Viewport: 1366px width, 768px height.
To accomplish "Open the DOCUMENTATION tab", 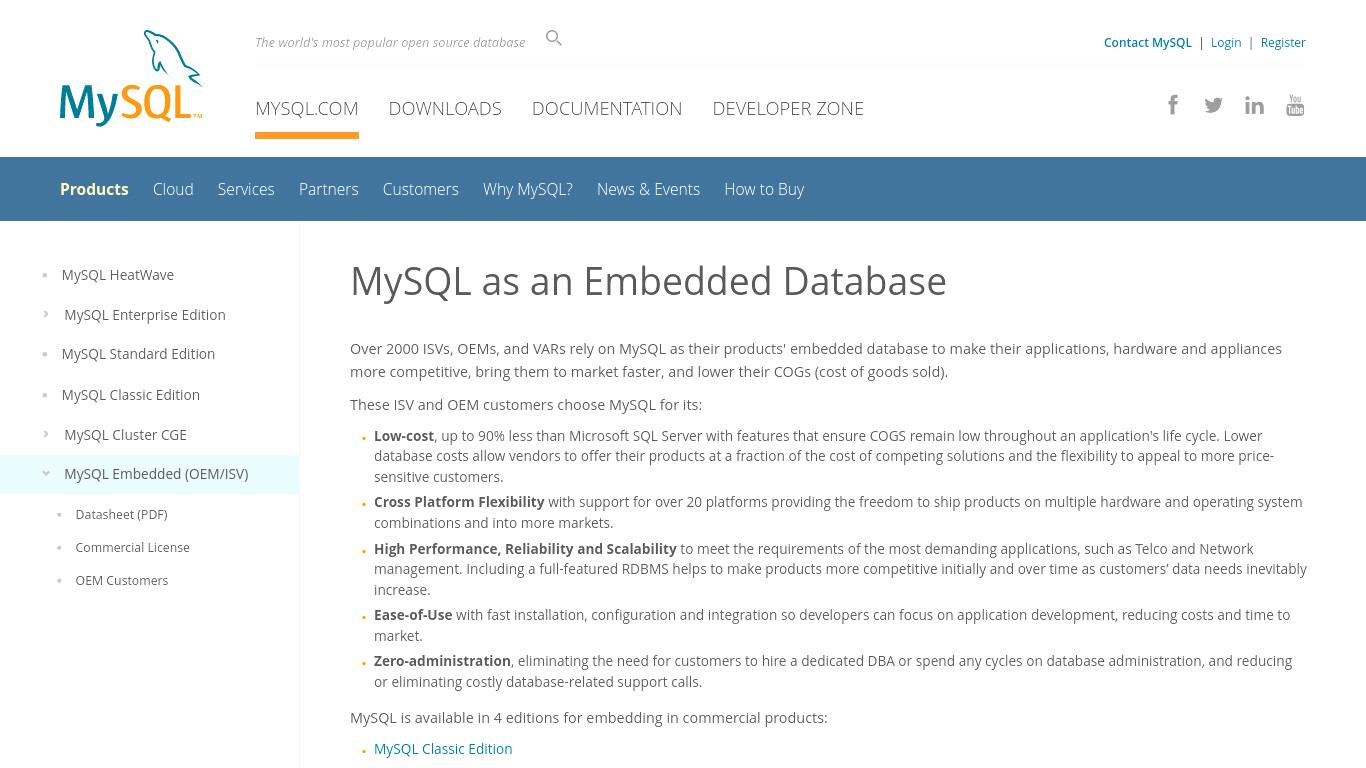I will [607, 108].
